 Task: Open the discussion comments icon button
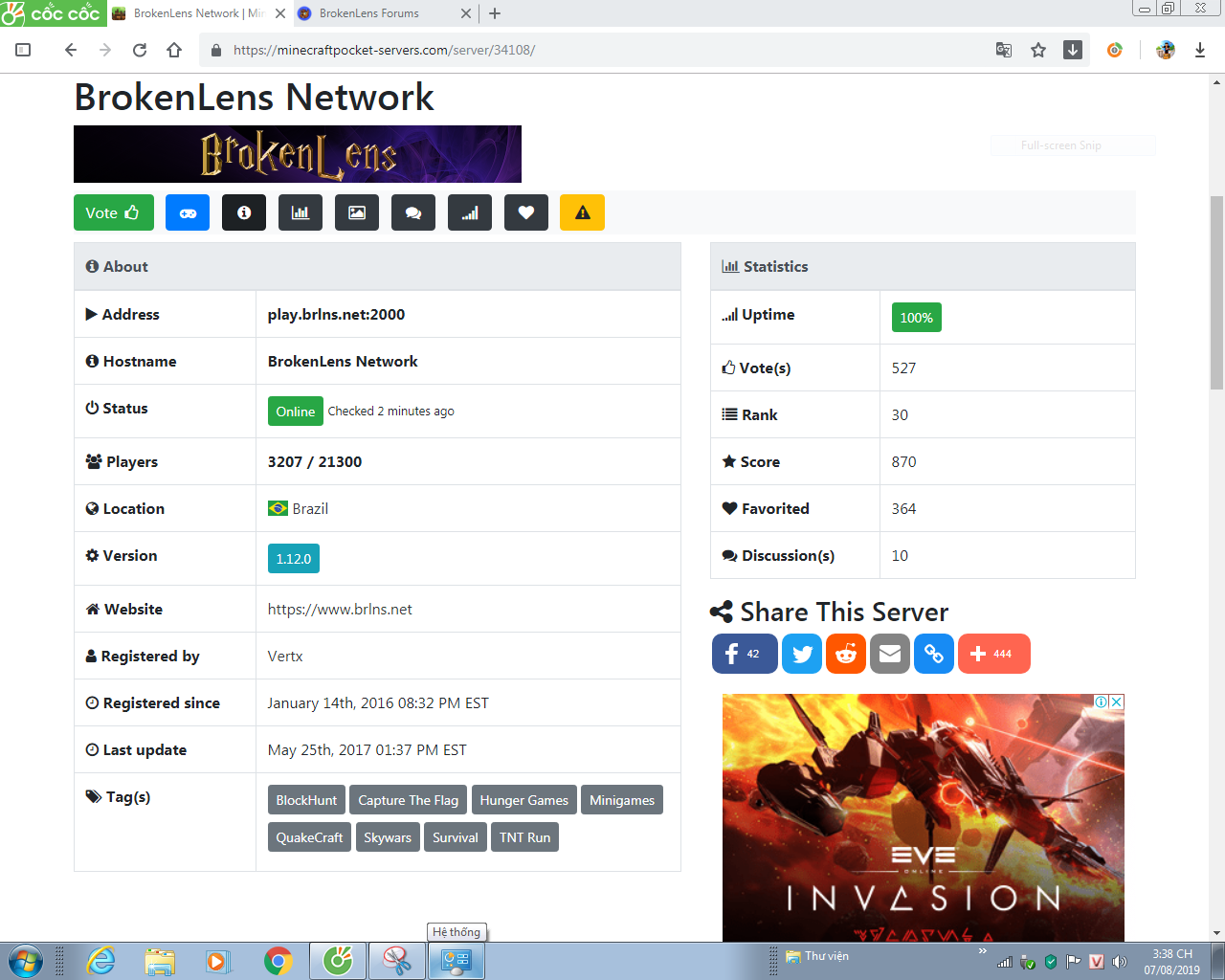point(413,212)
